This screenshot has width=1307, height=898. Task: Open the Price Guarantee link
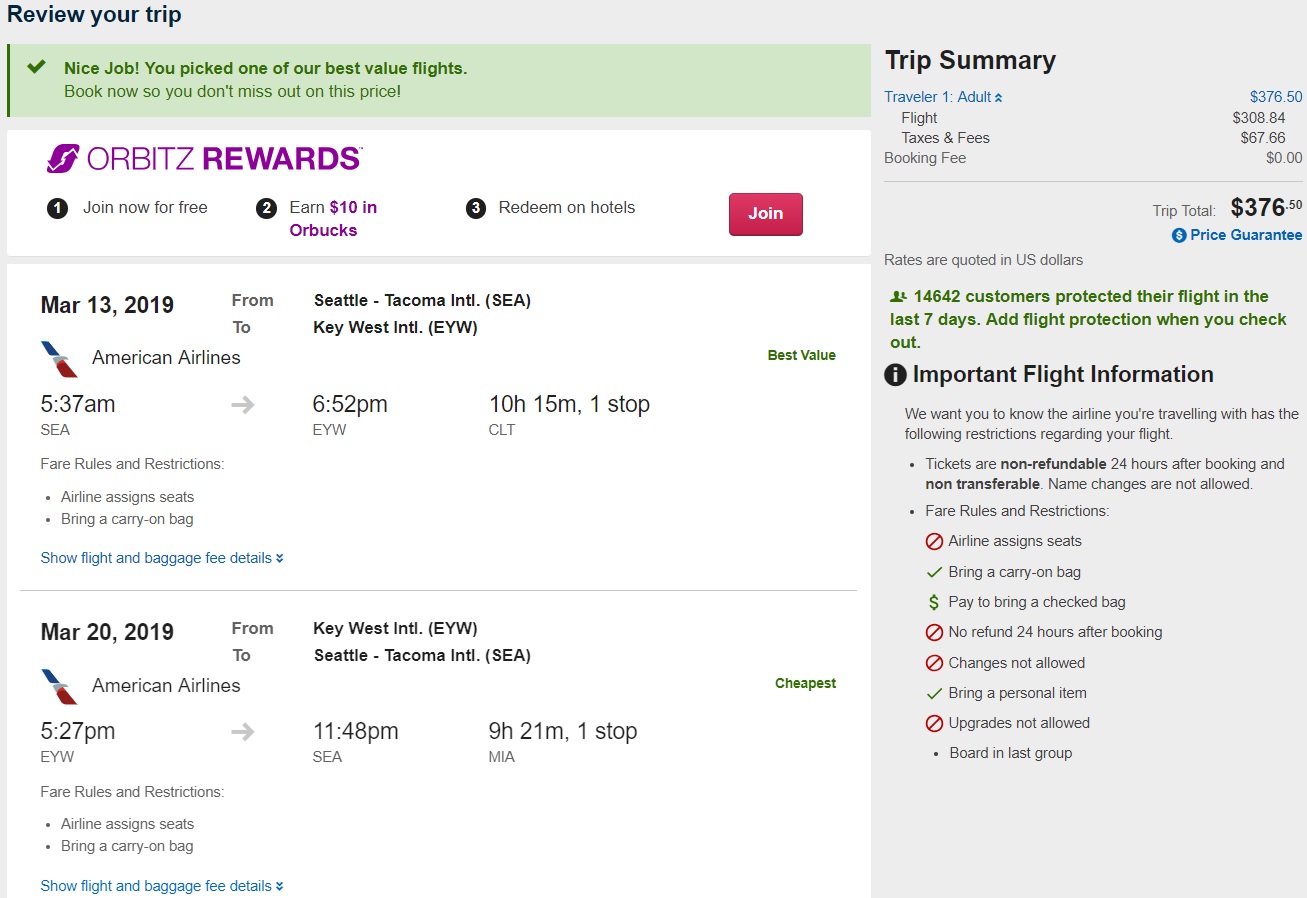tap(1245, 235)
